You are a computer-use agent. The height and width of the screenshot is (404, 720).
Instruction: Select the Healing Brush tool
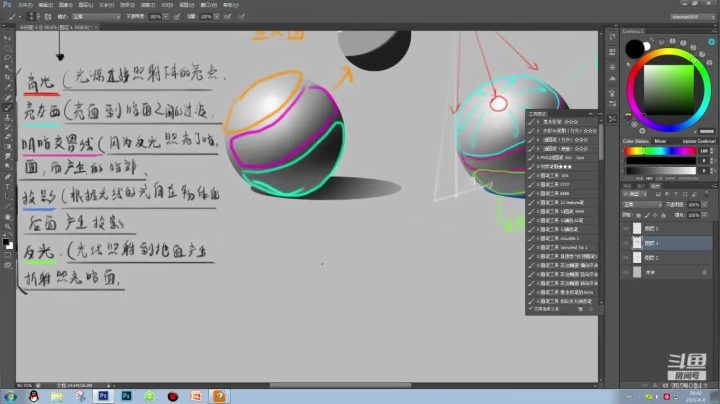7,97
